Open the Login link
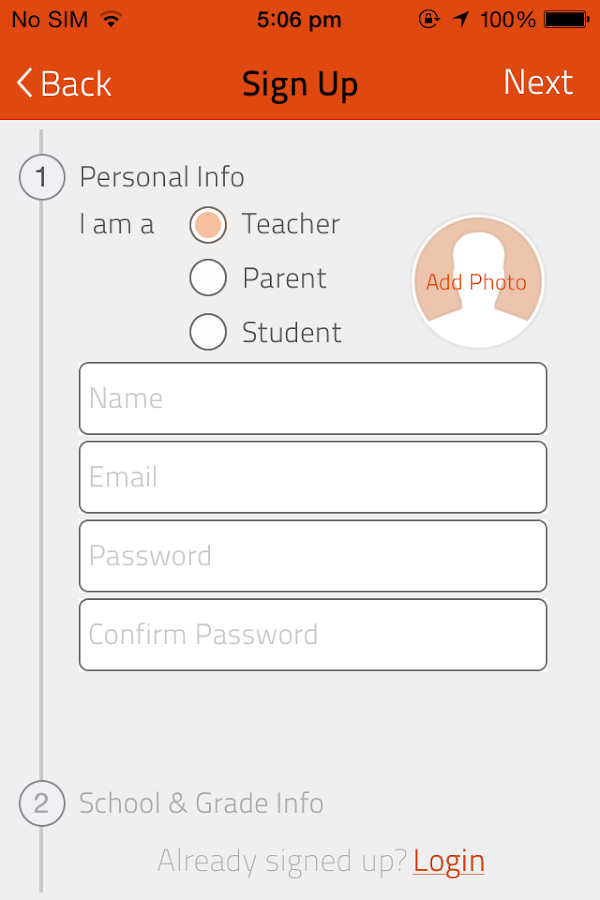The height and width of the screenshot is (900, 600). (x=449, y=861)
